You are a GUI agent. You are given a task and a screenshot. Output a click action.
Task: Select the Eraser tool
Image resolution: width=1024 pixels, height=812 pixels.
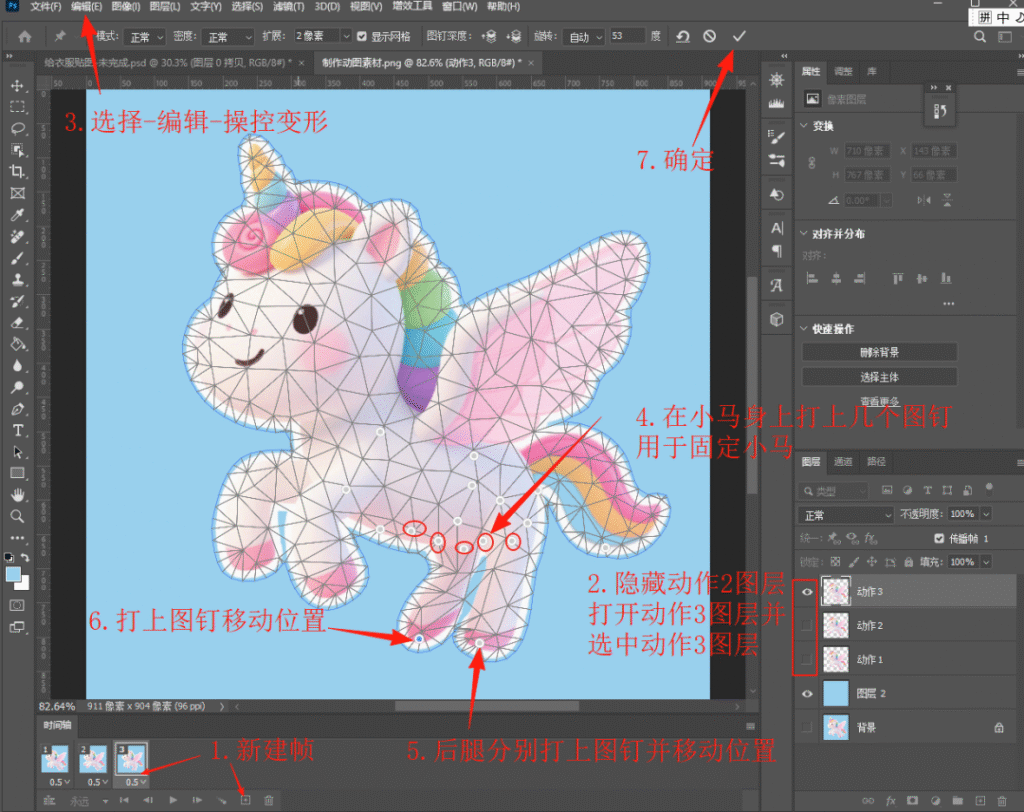18,323
